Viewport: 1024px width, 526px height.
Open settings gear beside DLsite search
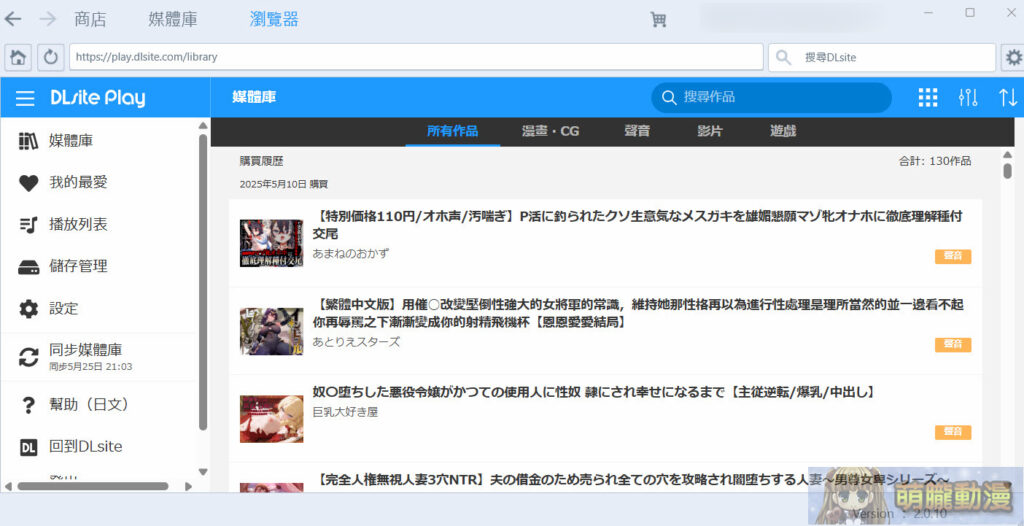[x=1013, y=58]
